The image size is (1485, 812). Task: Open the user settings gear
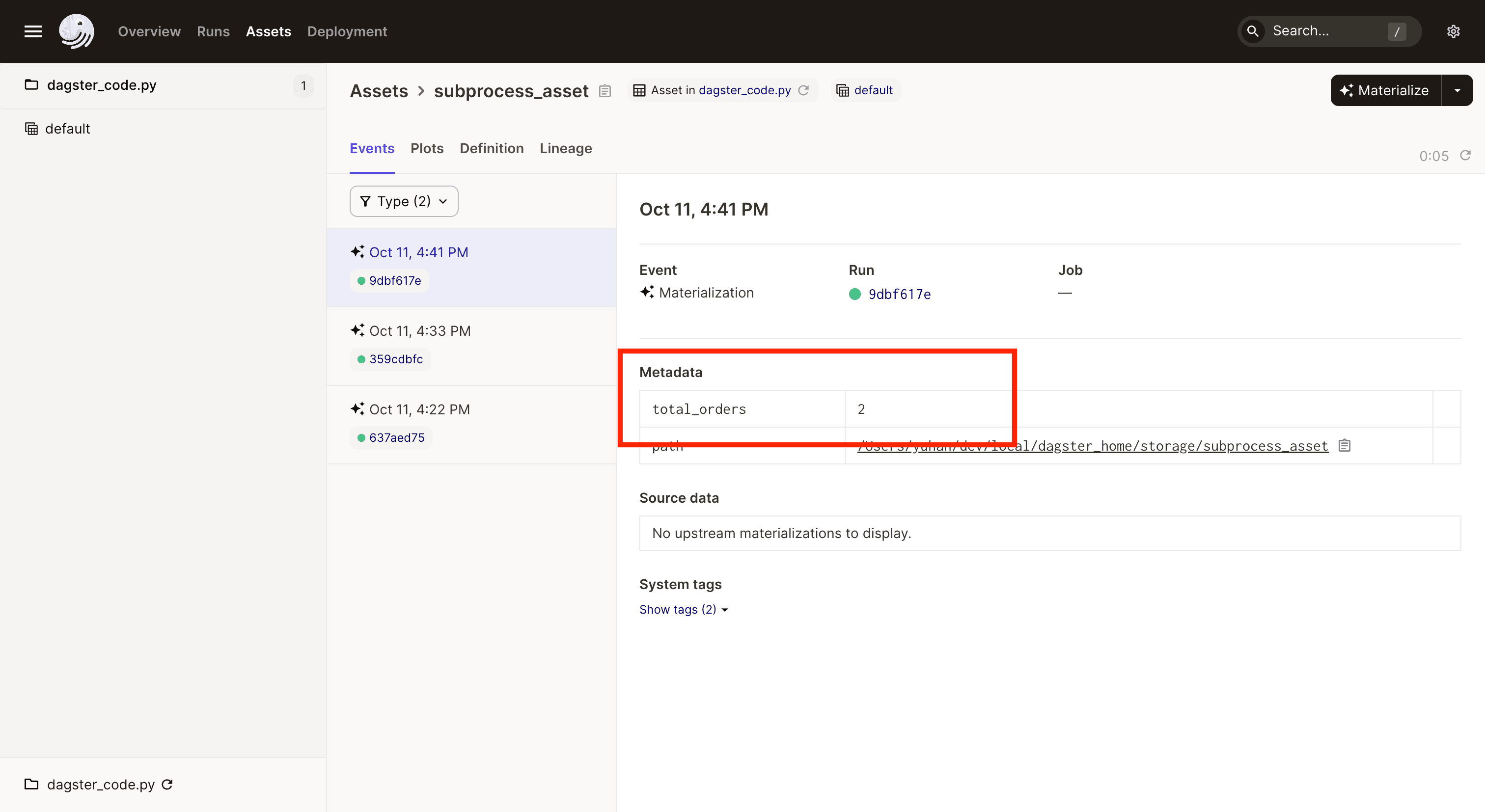[1453, 31]
